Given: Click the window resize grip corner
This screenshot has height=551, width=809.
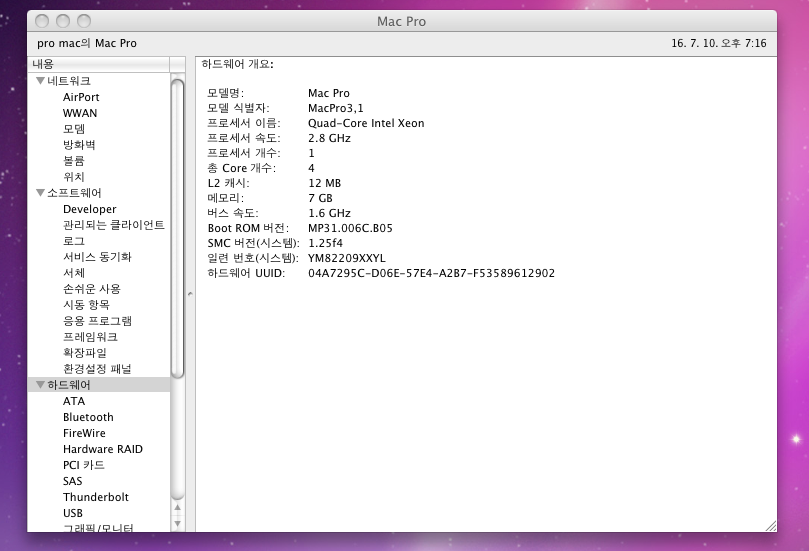Looking at the screenshot, I should pyautogui.click(x=770, y=525).
